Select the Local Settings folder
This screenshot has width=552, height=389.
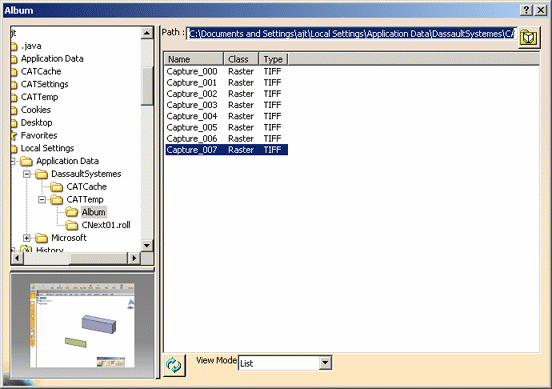(48, 148)
